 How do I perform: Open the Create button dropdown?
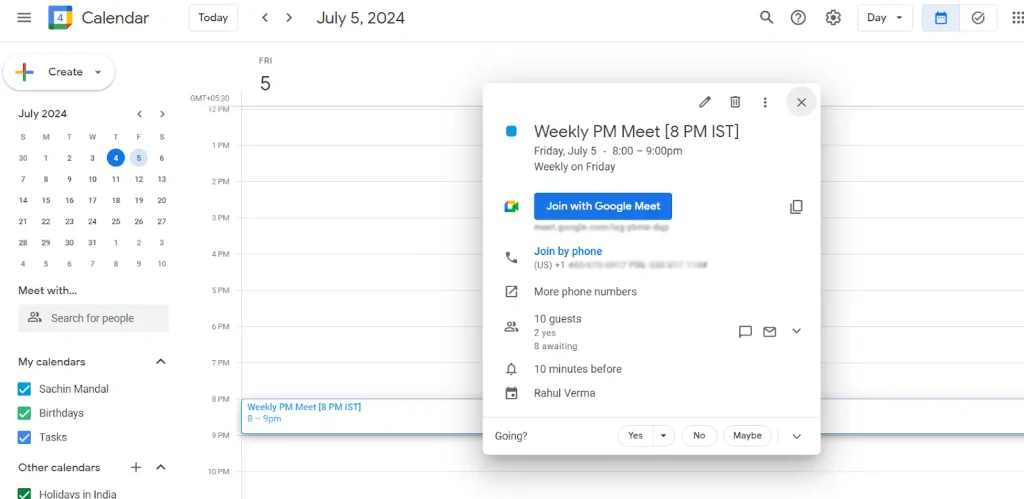pyautogui.click(x=98, y=72)
